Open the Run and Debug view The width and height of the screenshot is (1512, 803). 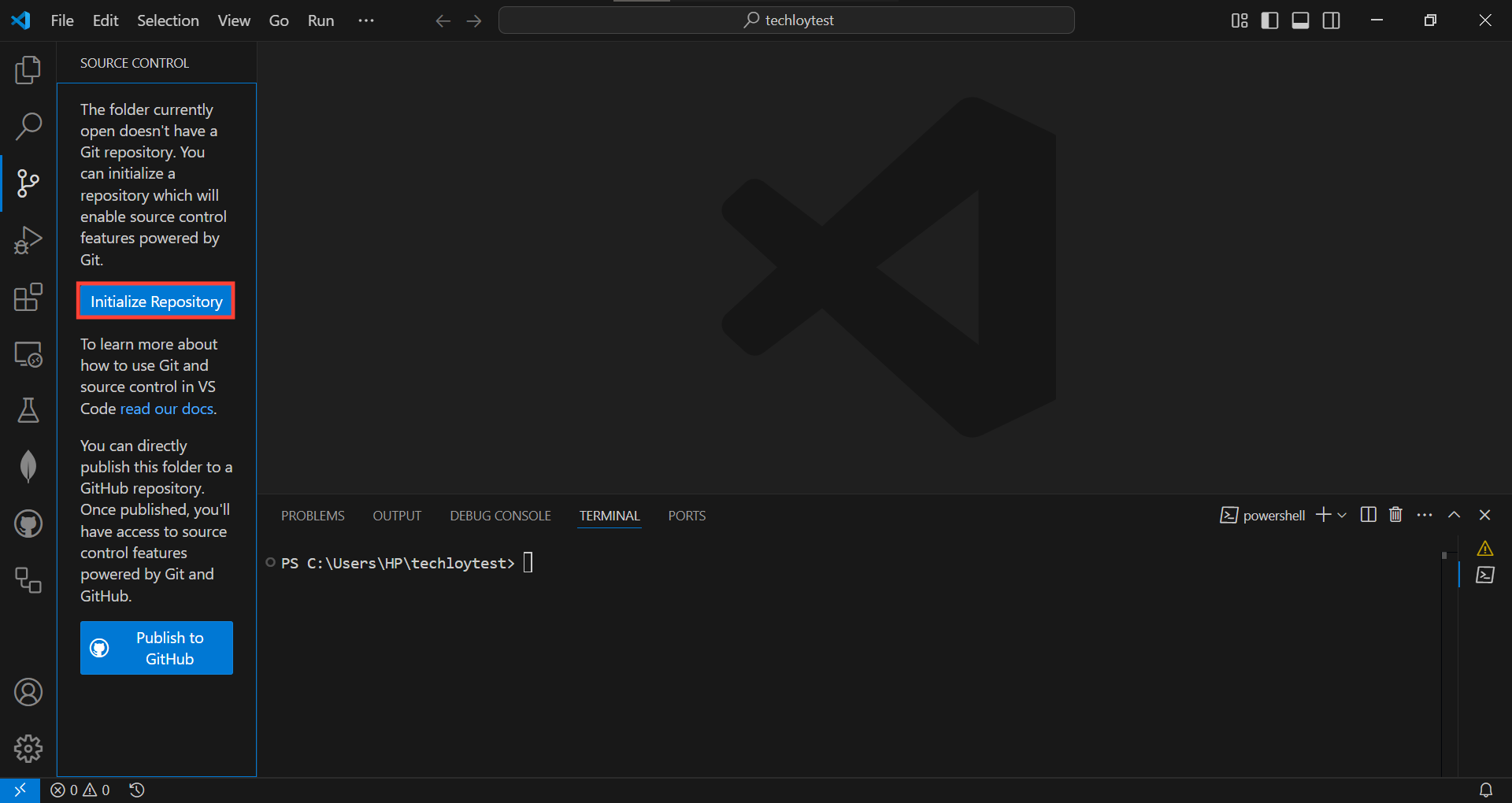coord(28,240)
